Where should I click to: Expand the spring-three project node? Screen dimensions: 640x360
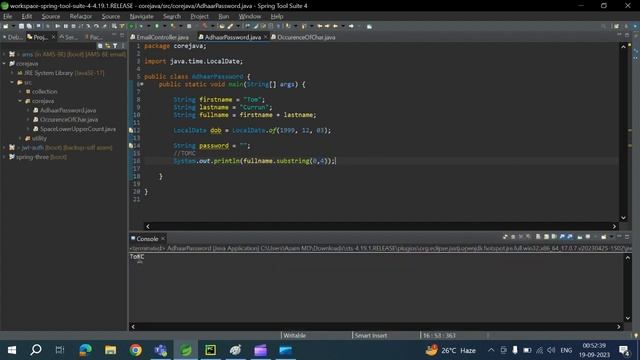click(4, 157)
